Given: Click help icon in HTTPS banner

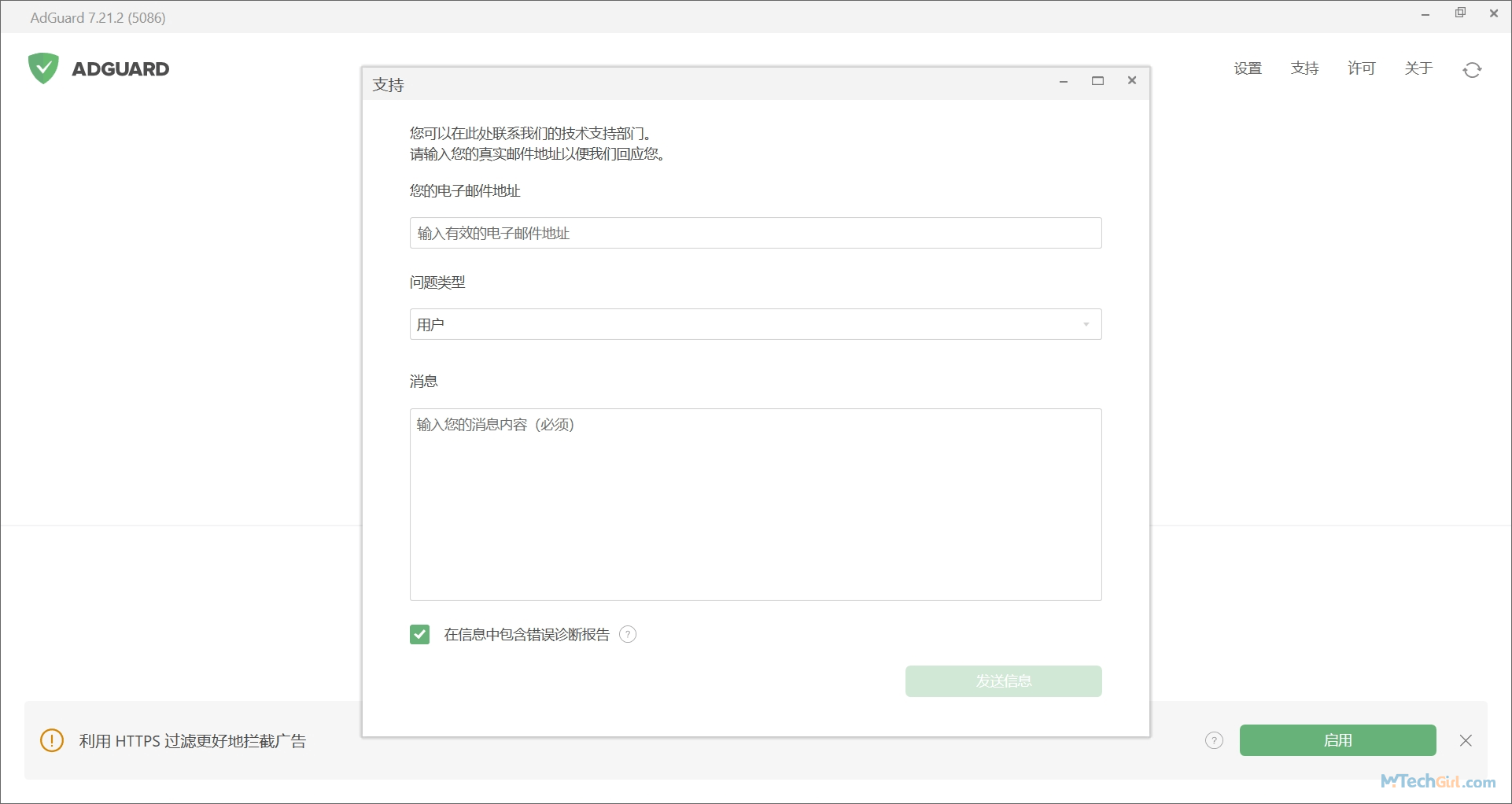Looking at the screenshot, I should [x=1214, y=740].
